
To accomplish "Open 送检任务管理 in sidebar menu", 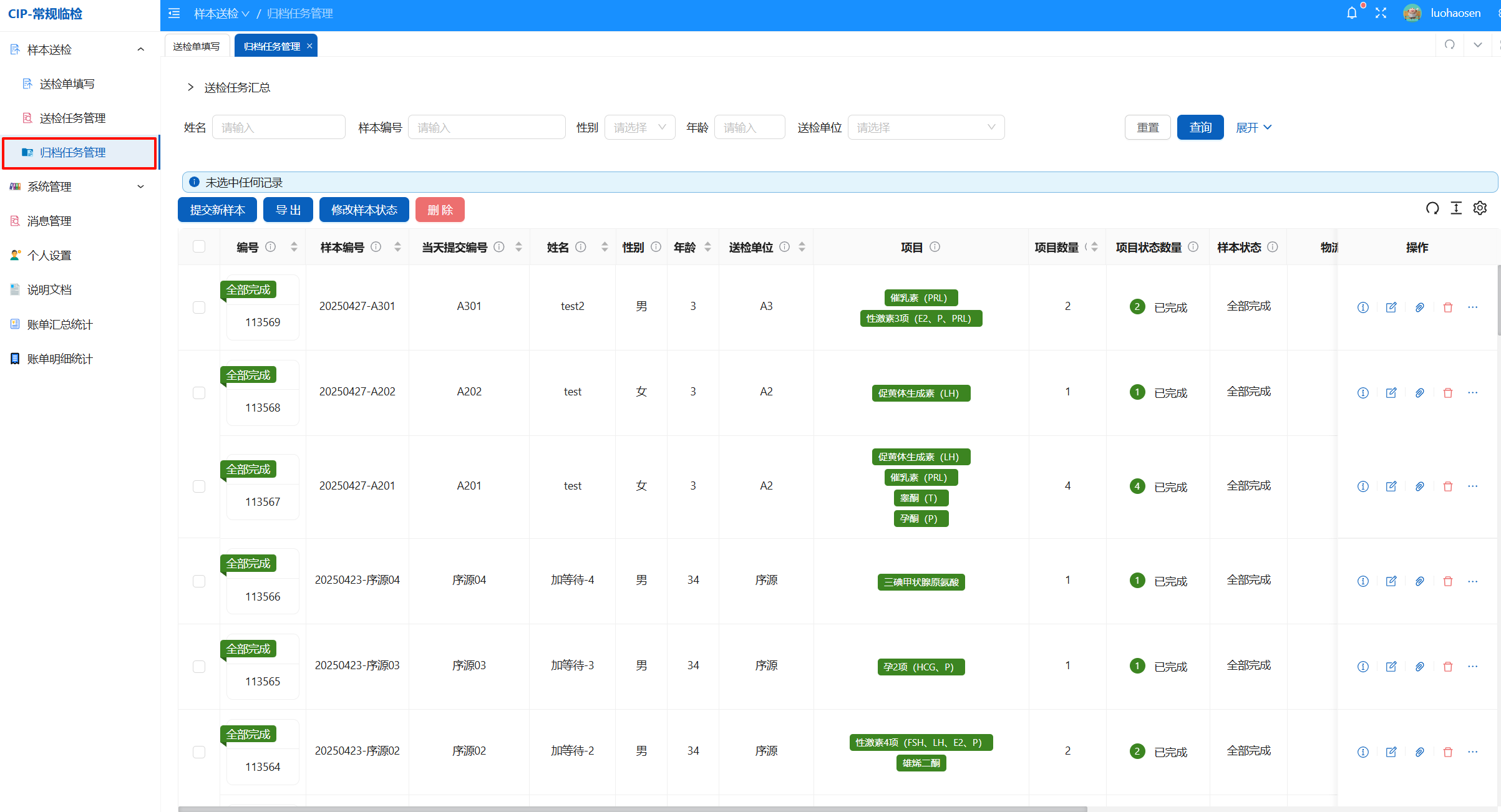I will click(72, 118).
